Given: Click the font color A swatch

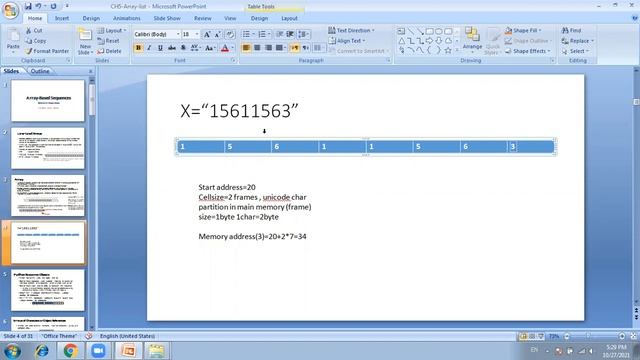Looking at the screenshot, I should coord(224,48).
